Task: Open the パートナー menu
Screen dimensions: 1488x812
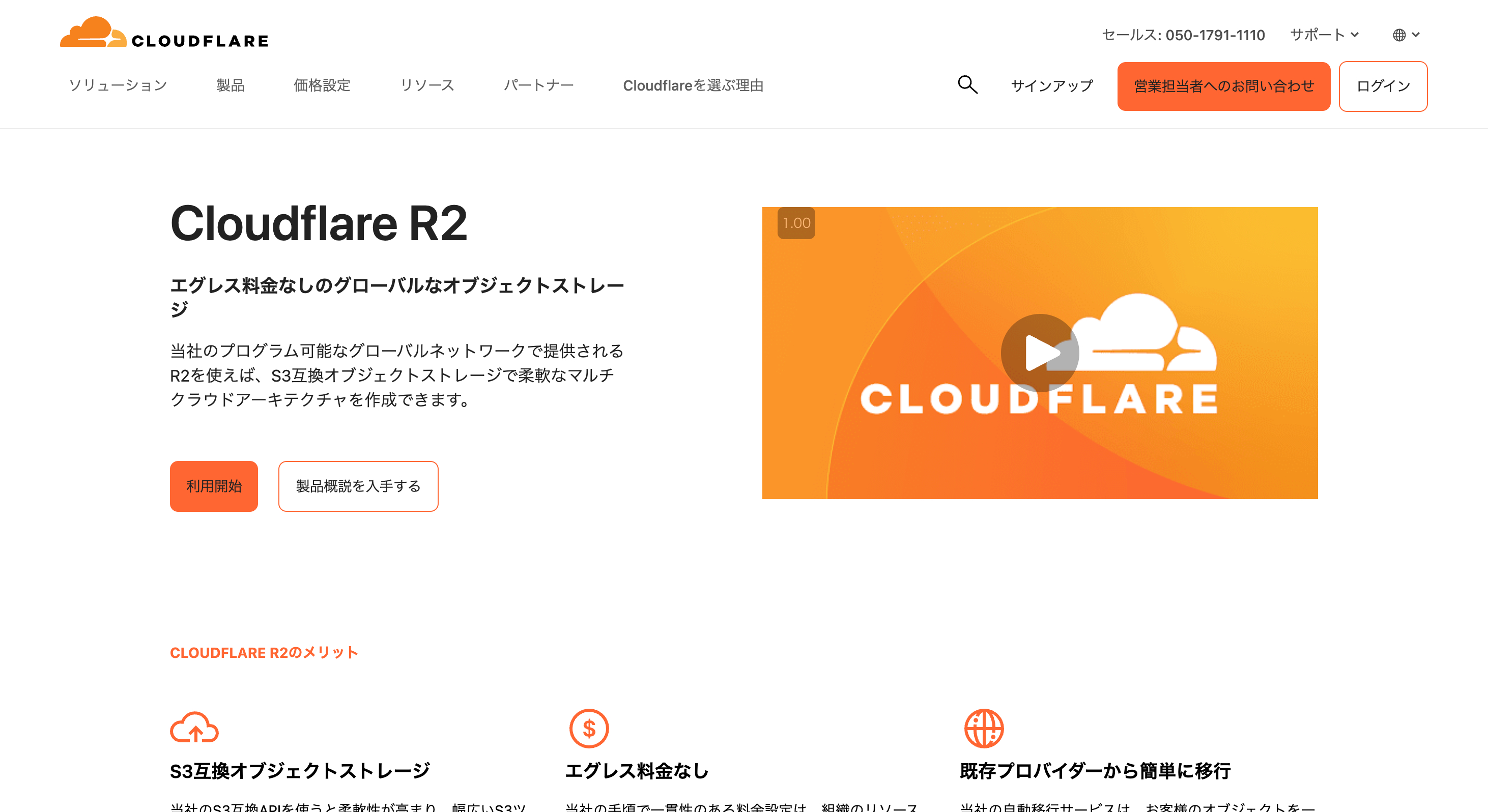Action: [x=538, y=85]
